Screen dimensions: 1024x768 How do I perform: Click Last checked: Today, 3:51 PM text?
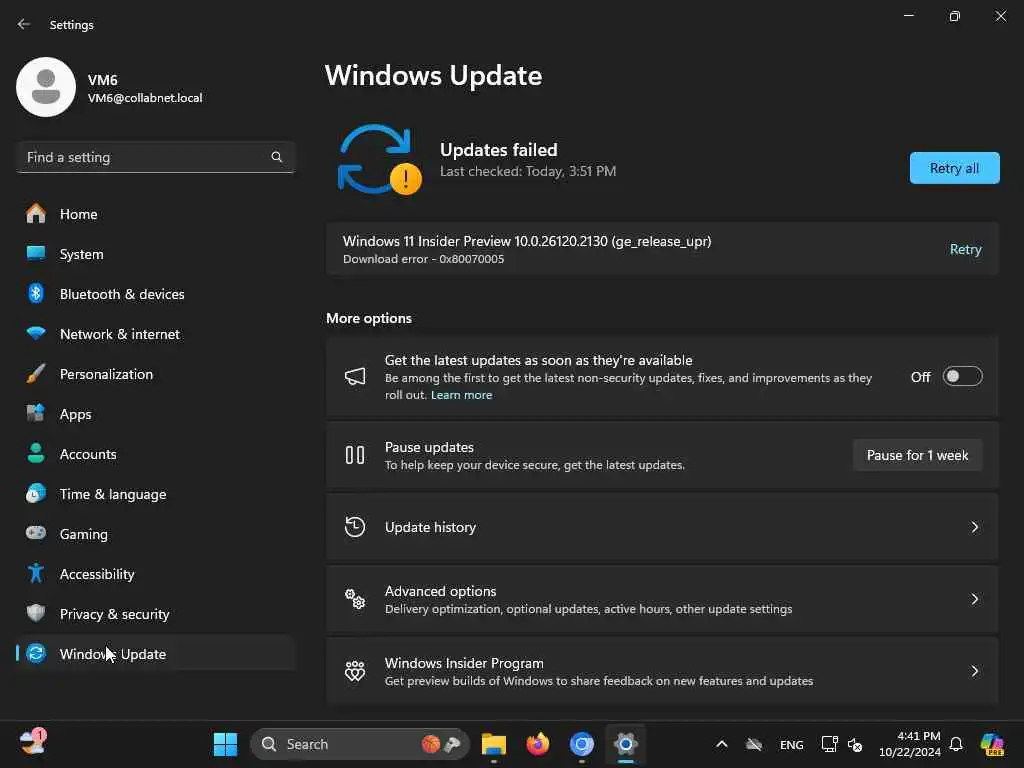click(x=528, y=171)
